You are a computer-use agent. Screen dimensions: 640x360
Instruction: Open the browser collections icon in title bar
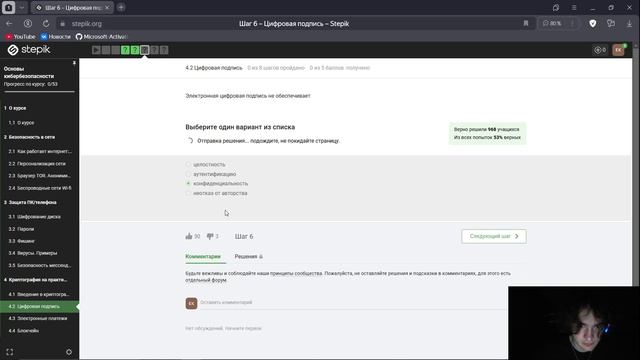click(556, 7)
